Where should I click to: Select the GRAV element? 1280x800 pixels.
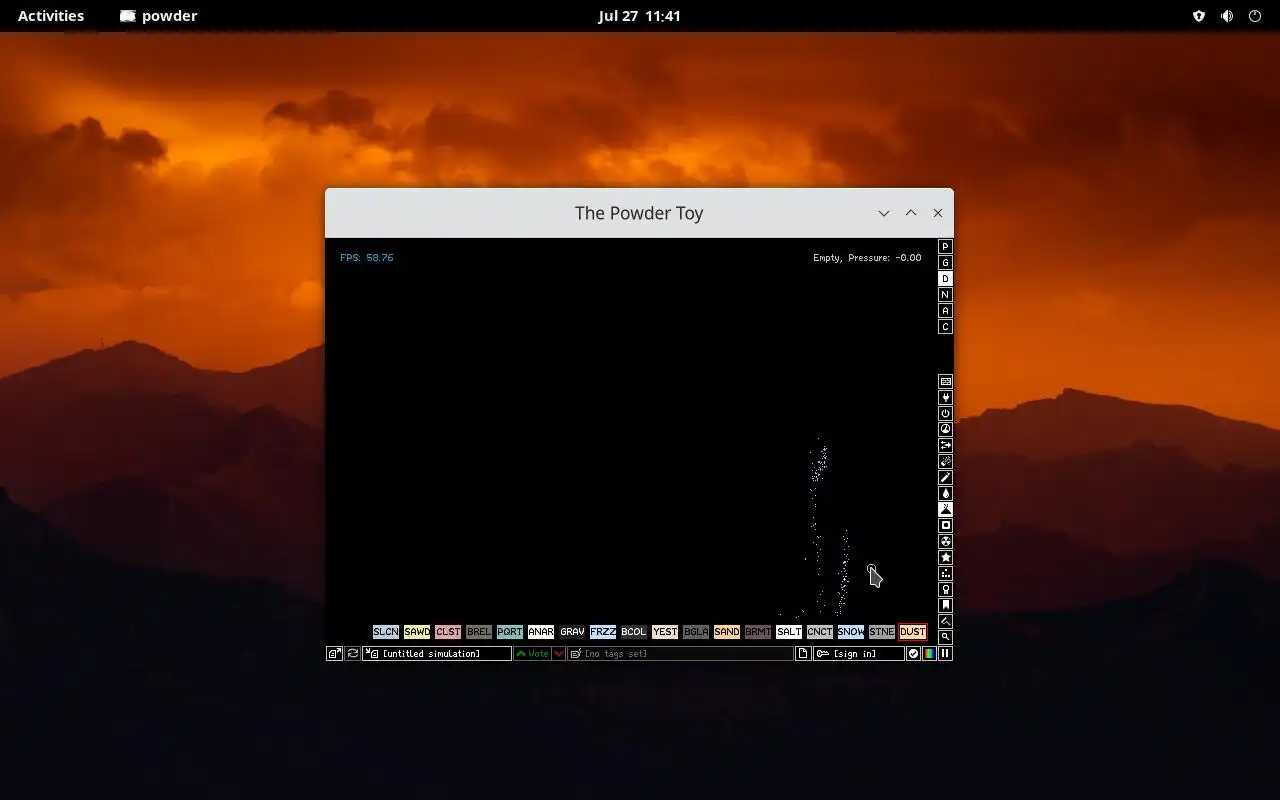tap(572, 632)
